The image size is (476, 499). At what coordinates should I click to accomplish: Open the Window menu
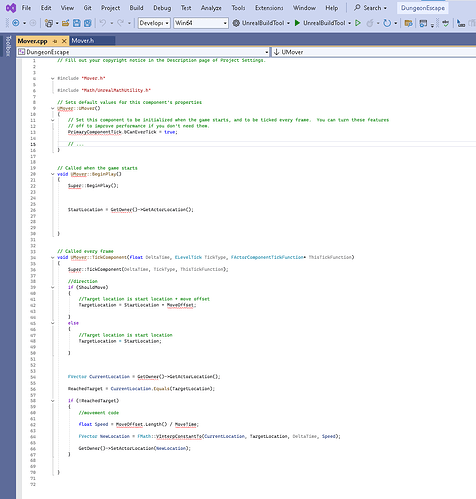click(304, 8)
